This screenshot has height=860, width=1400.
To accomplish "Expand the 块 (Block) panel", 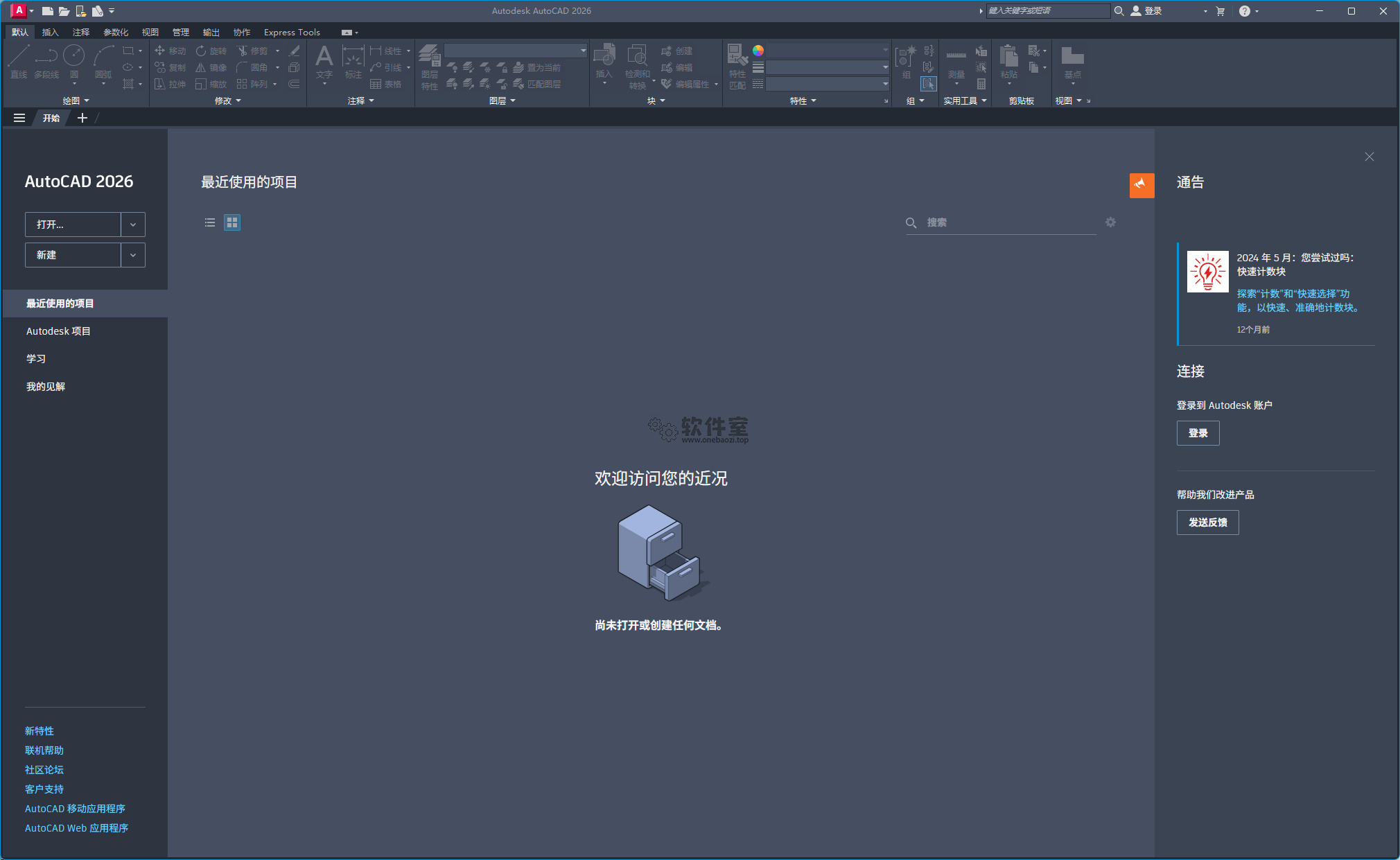I will pyautogui.click(x=656, y=101).
